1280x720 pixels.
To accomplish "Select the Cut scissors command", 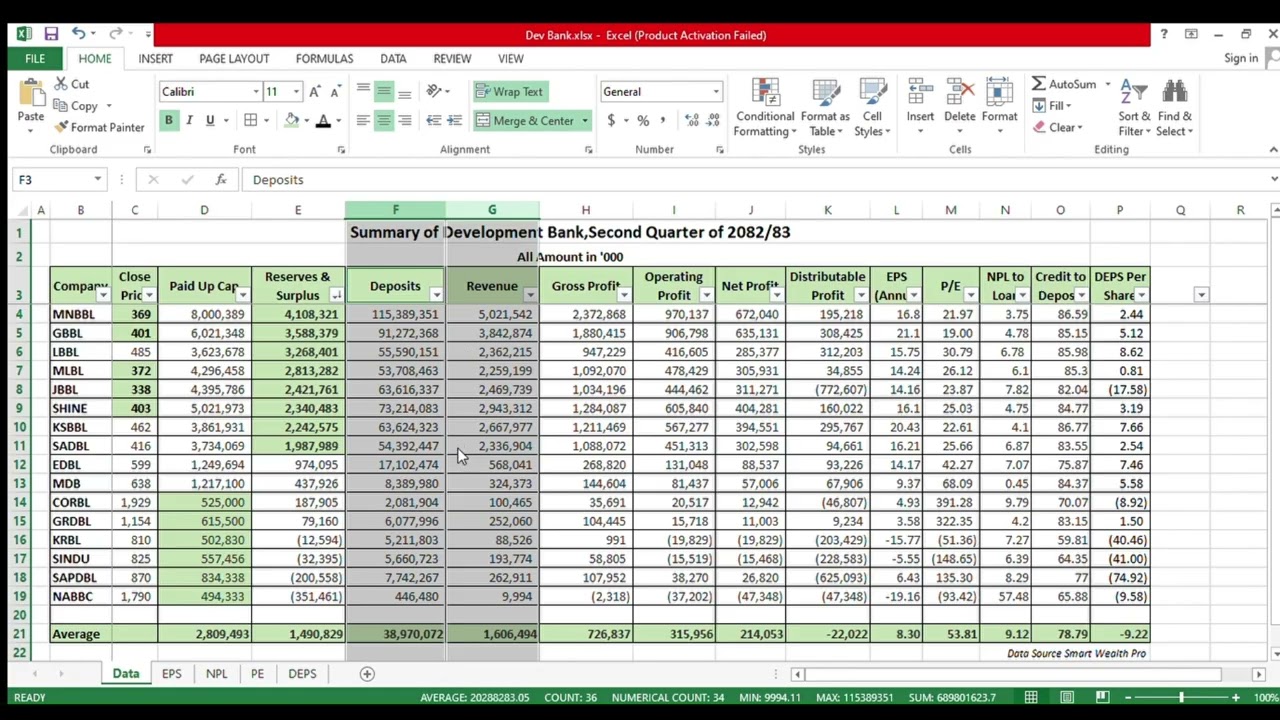I will [72, 85].
